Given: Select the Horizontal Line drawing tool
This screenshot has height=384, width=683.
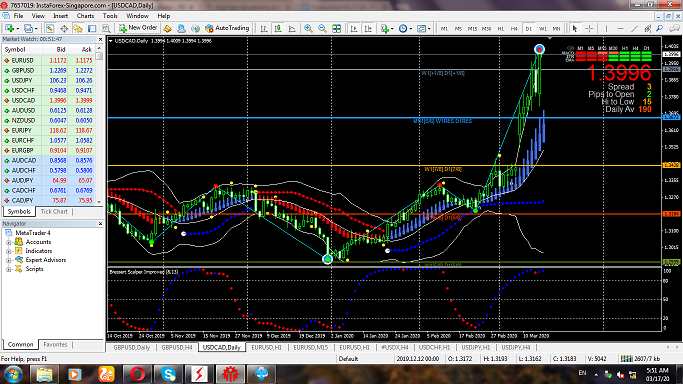Looking at the screenshot, I should pyautogui.click(x=620, y=28).
